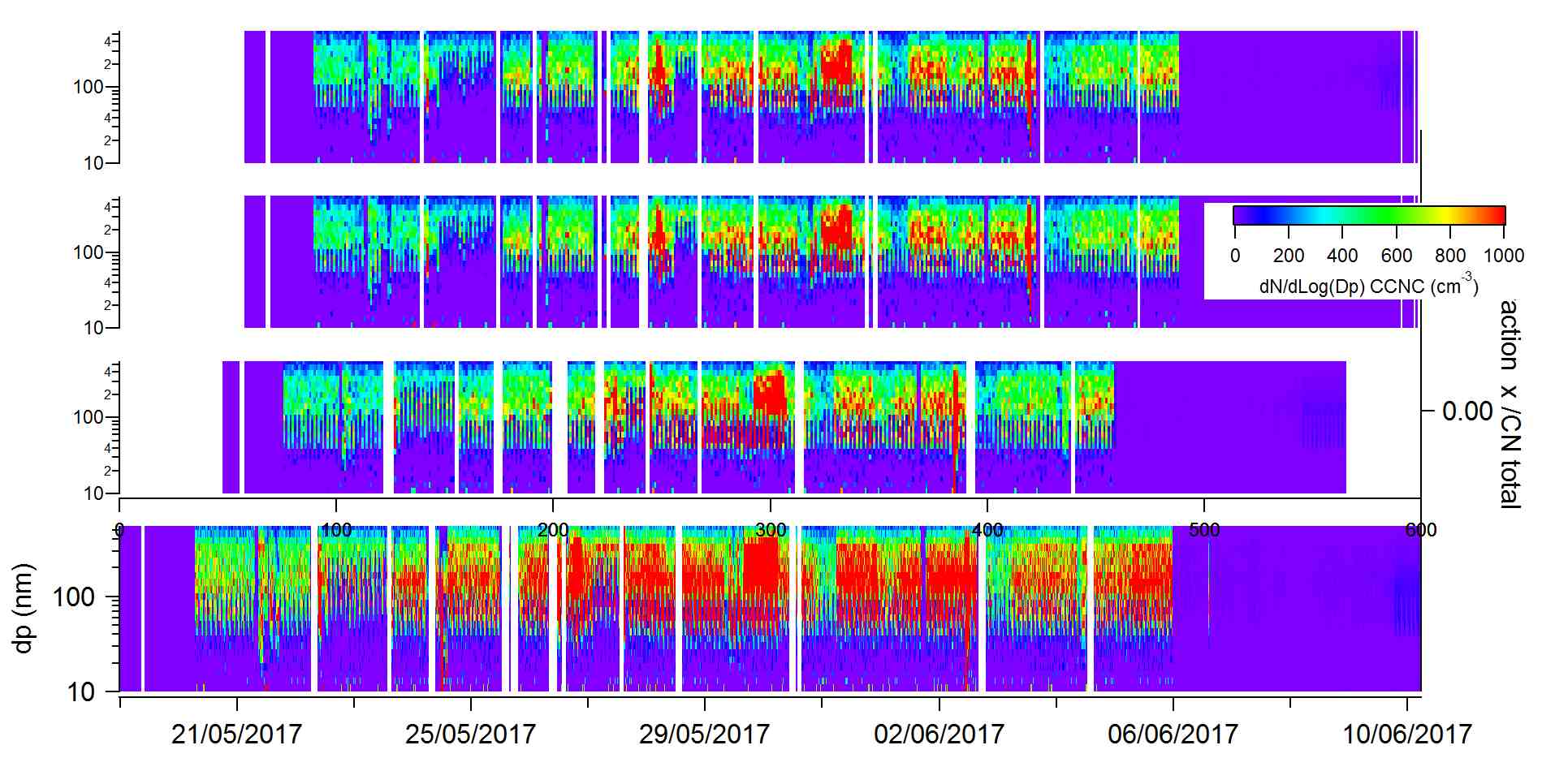Click the 10 label on bottom plot's y-axis

[81, 692]
